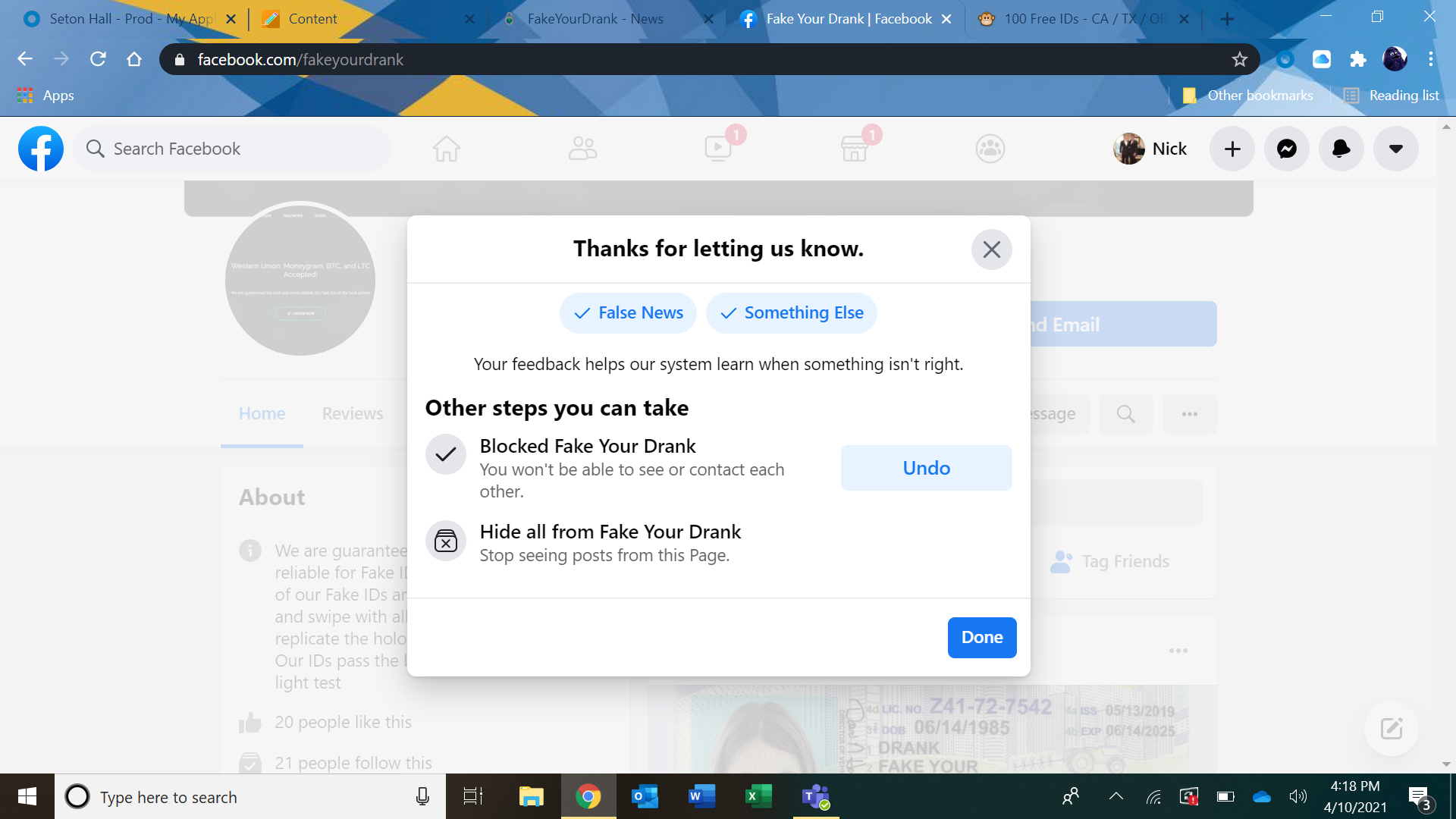Open Notifications bell

tap(1341, 149)
